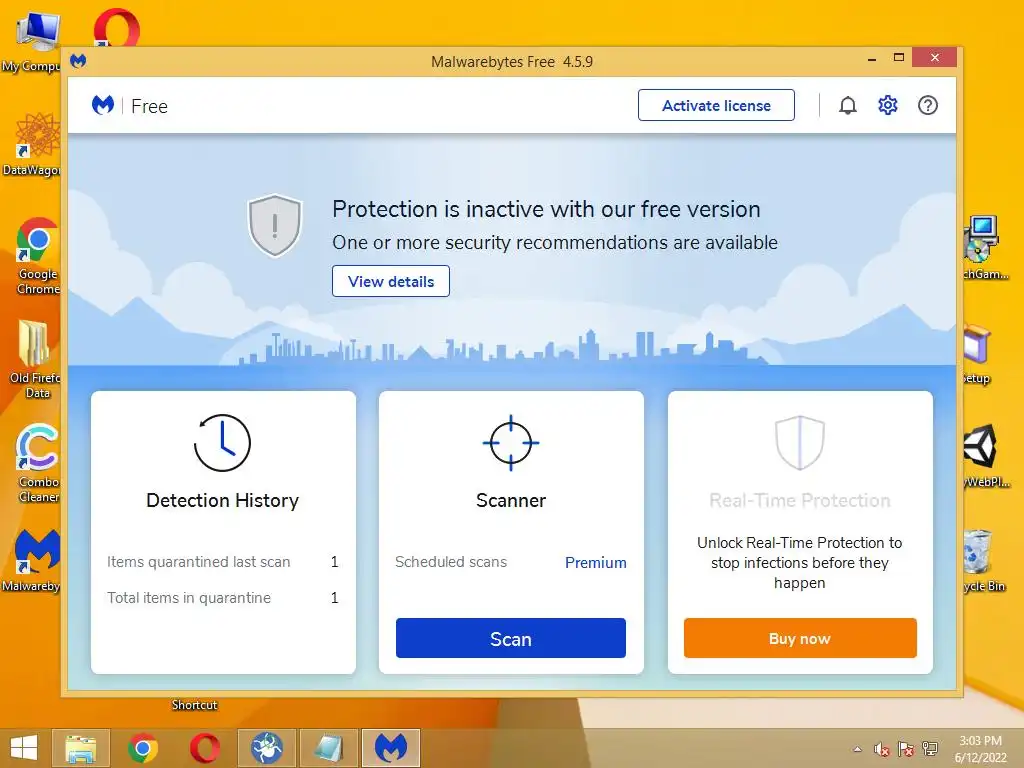Click the Scanner crosshair icon
This screenshot has width=1024, height=768.
coord(511,443)
